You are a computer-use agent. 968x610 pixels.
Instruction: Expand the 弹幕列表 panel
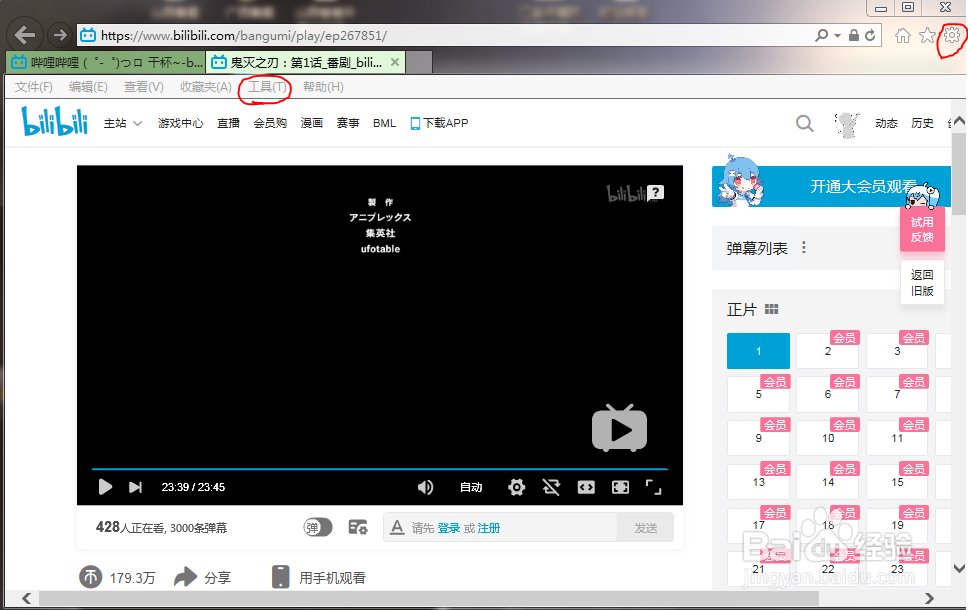757,248
